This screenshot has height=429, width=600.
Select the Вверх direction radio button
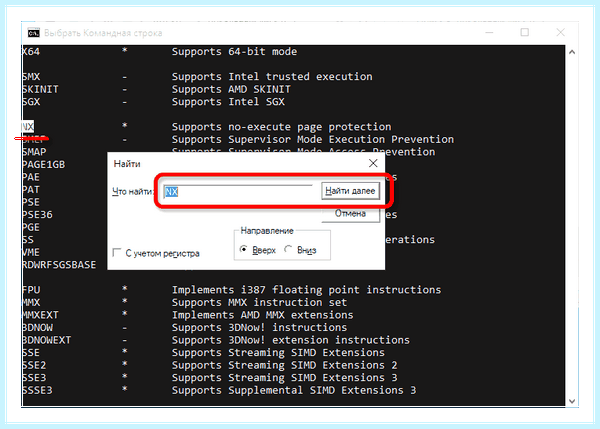pos(243,250)
